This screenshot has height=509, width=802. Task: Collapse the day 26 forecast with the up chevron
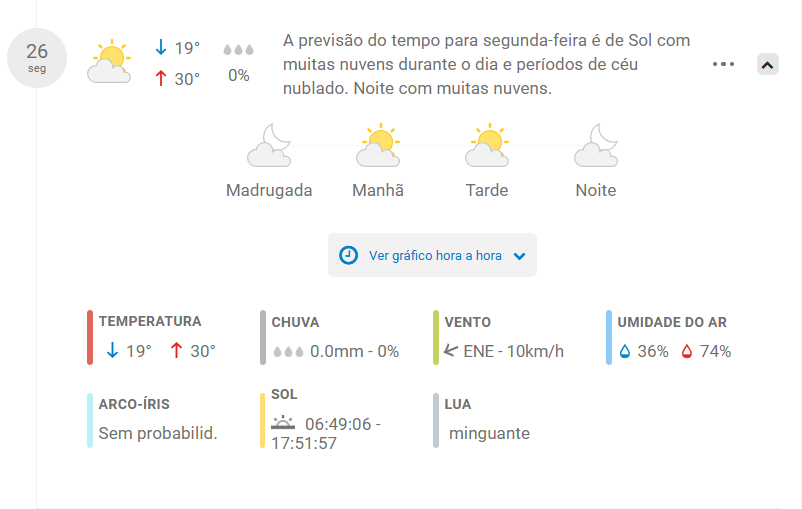coord(767,64)
